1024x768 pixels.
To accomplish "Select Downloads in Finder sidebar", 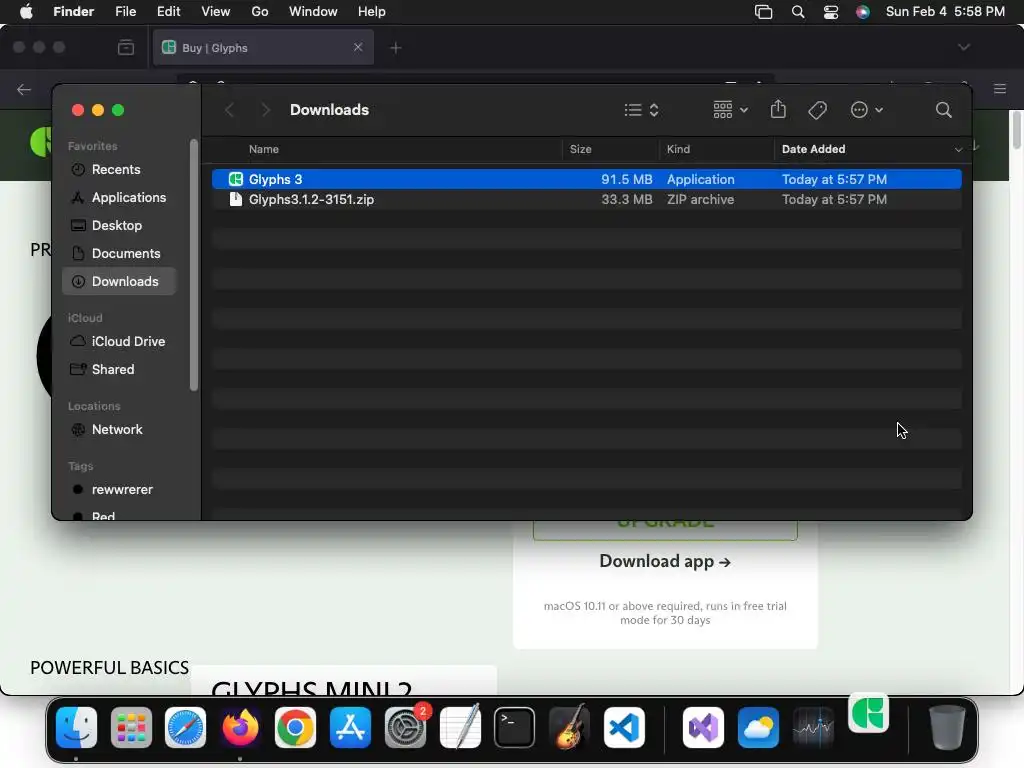I will coord(119,281).
